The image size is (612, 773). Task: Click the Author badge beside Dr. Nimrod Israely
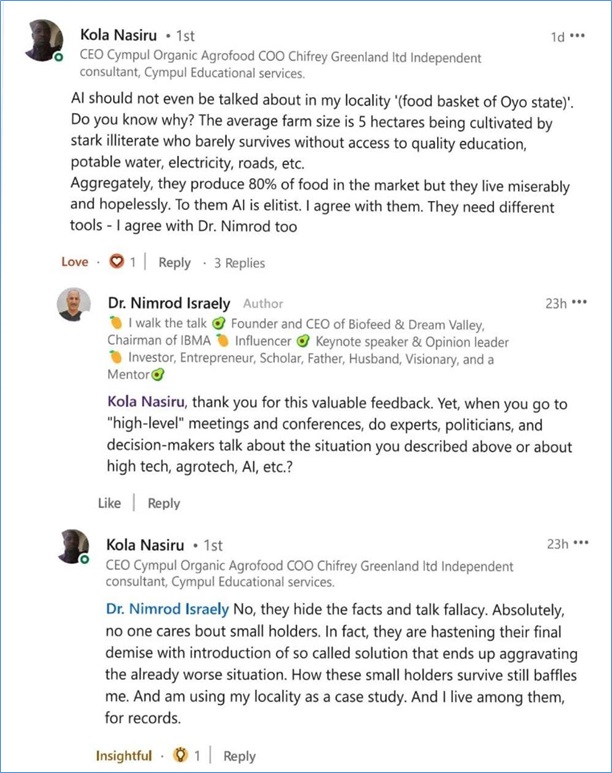pyautogui.click(x=262, y=303)
